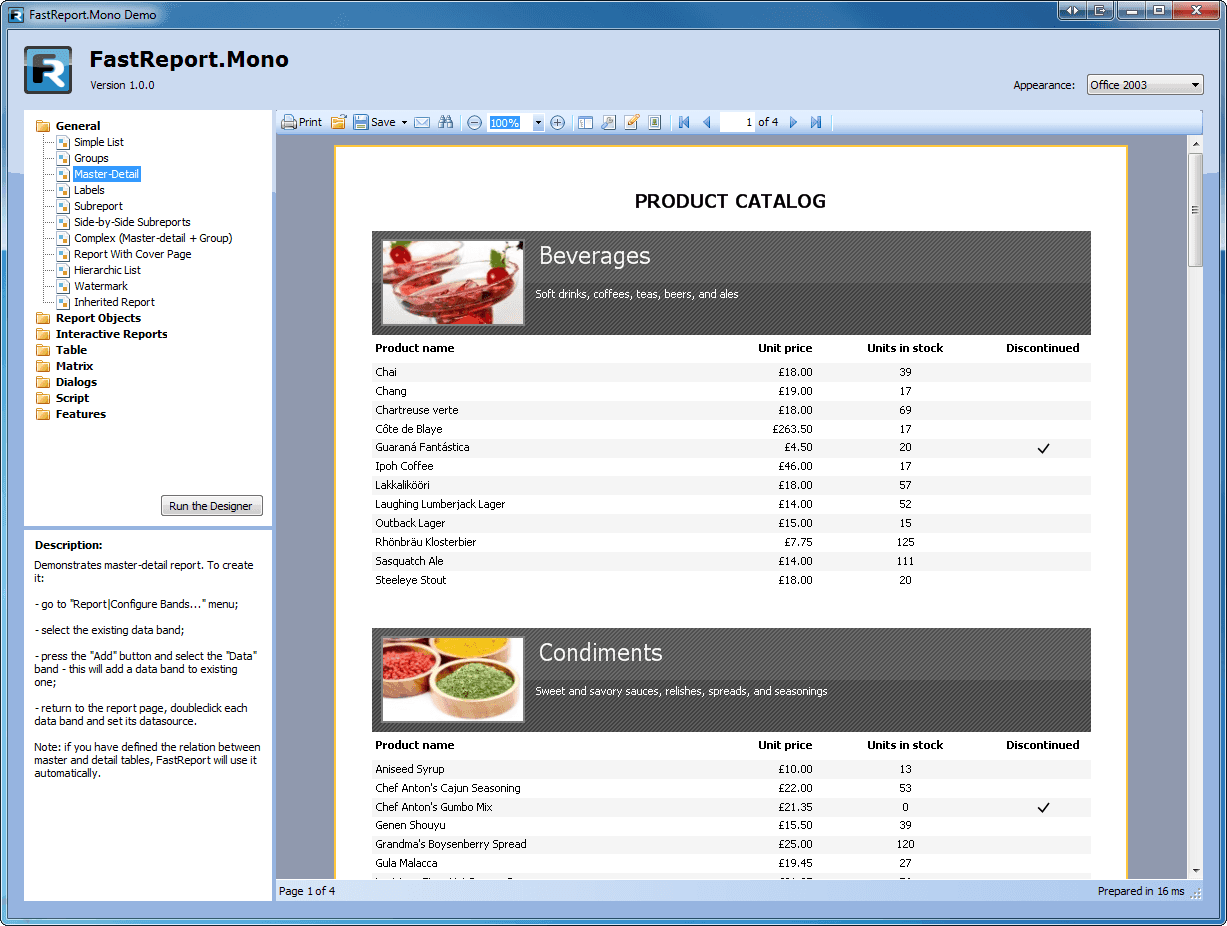Select Inherited Report item

[114, 302]
